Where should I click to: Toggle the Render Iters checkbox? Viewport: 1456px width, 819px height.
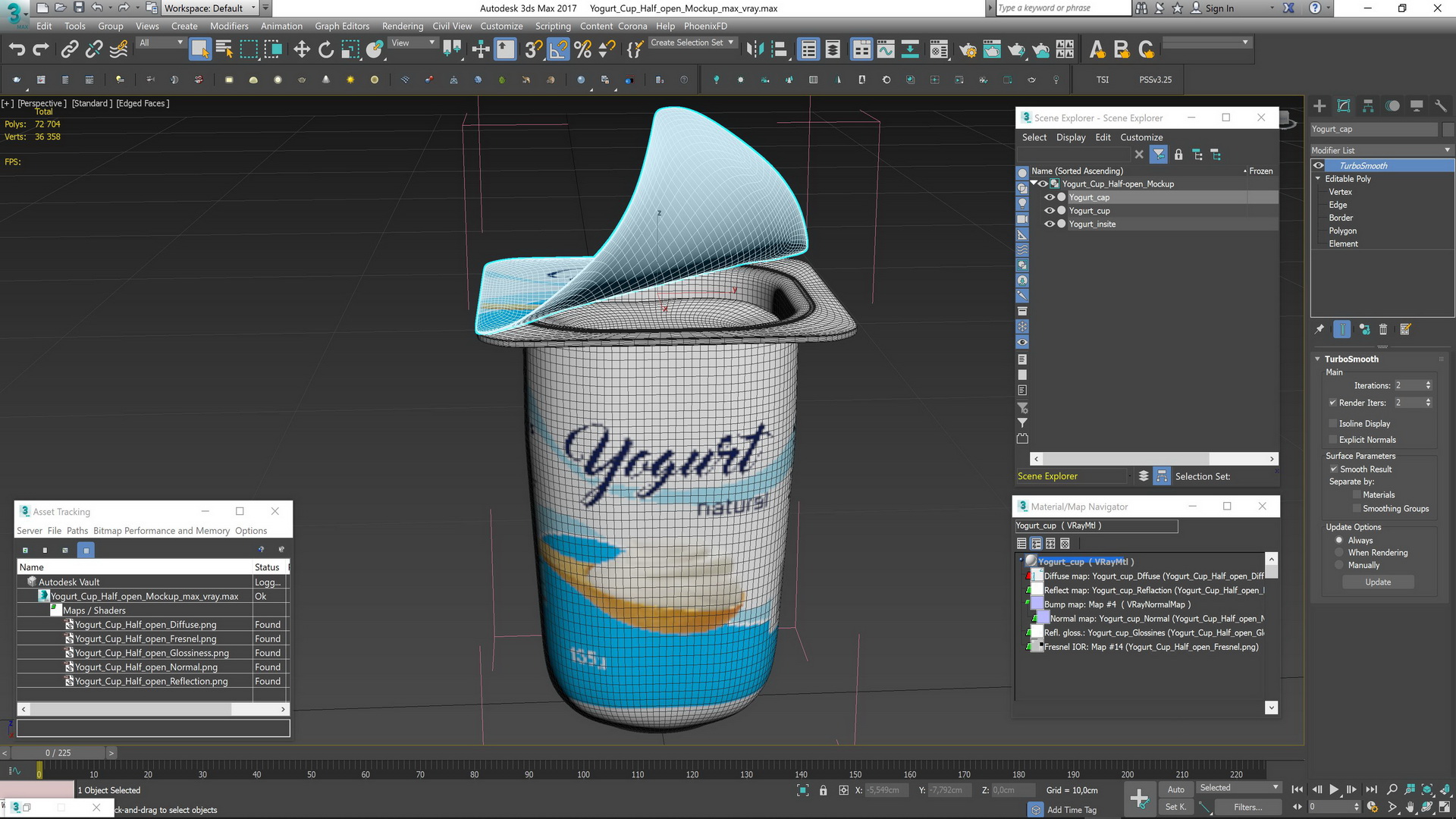[1332, 403]
